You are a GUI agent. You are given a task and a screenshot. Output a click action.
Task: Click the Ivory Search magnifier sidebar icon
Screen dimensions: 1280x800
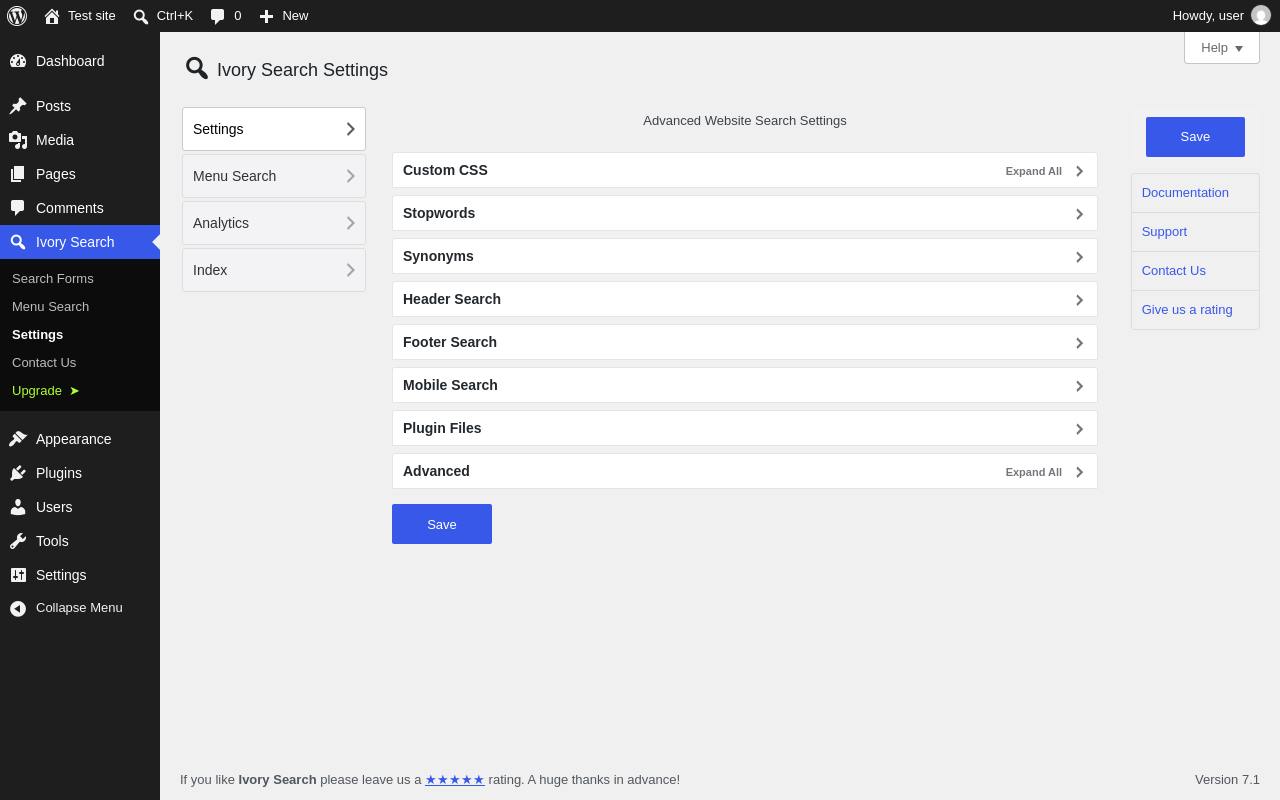click(18, 242)
